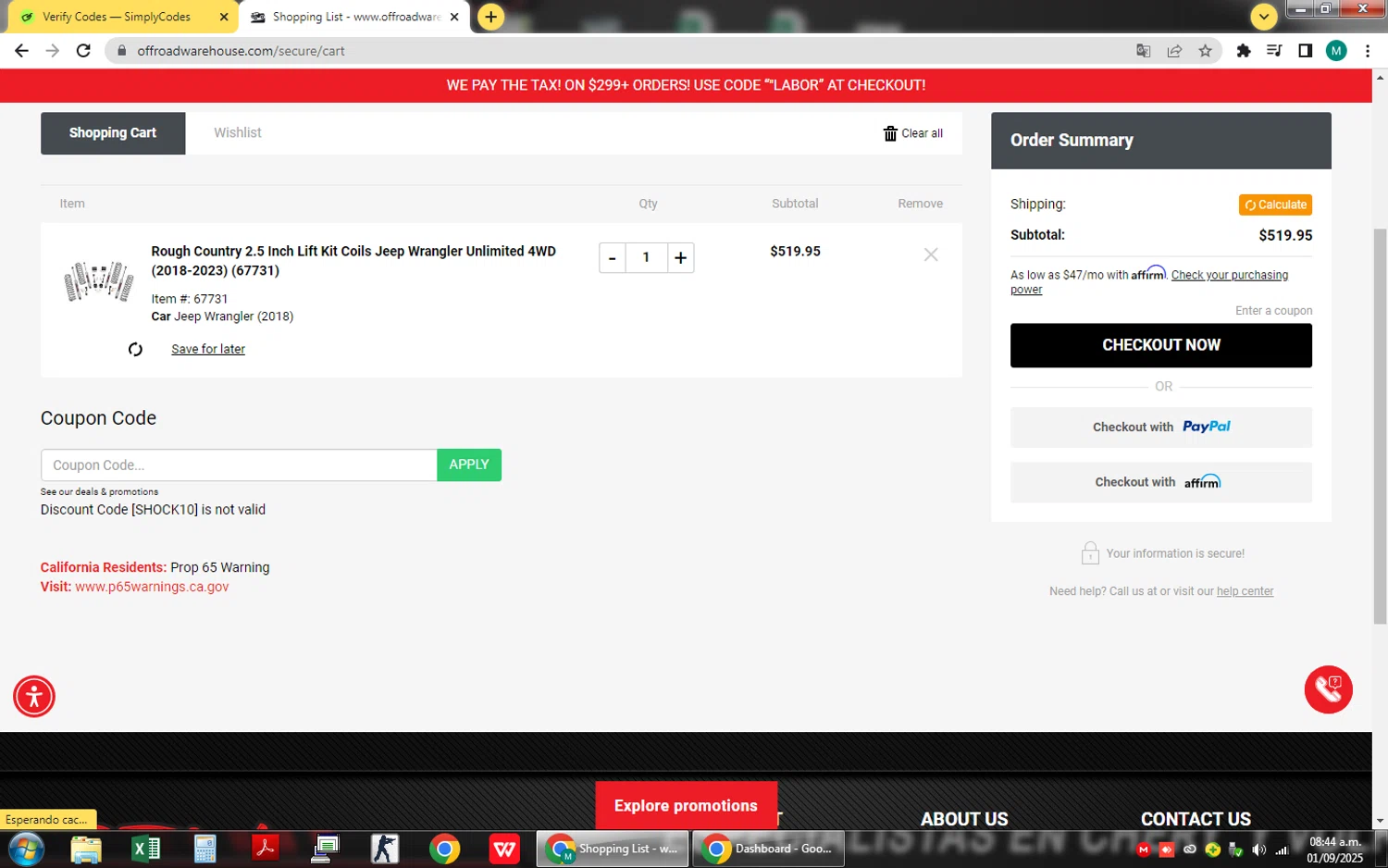The image size is (1388, 868).
Task: Click the WE PAY THE TAX promo banner
Action: (x=686, y=85)
